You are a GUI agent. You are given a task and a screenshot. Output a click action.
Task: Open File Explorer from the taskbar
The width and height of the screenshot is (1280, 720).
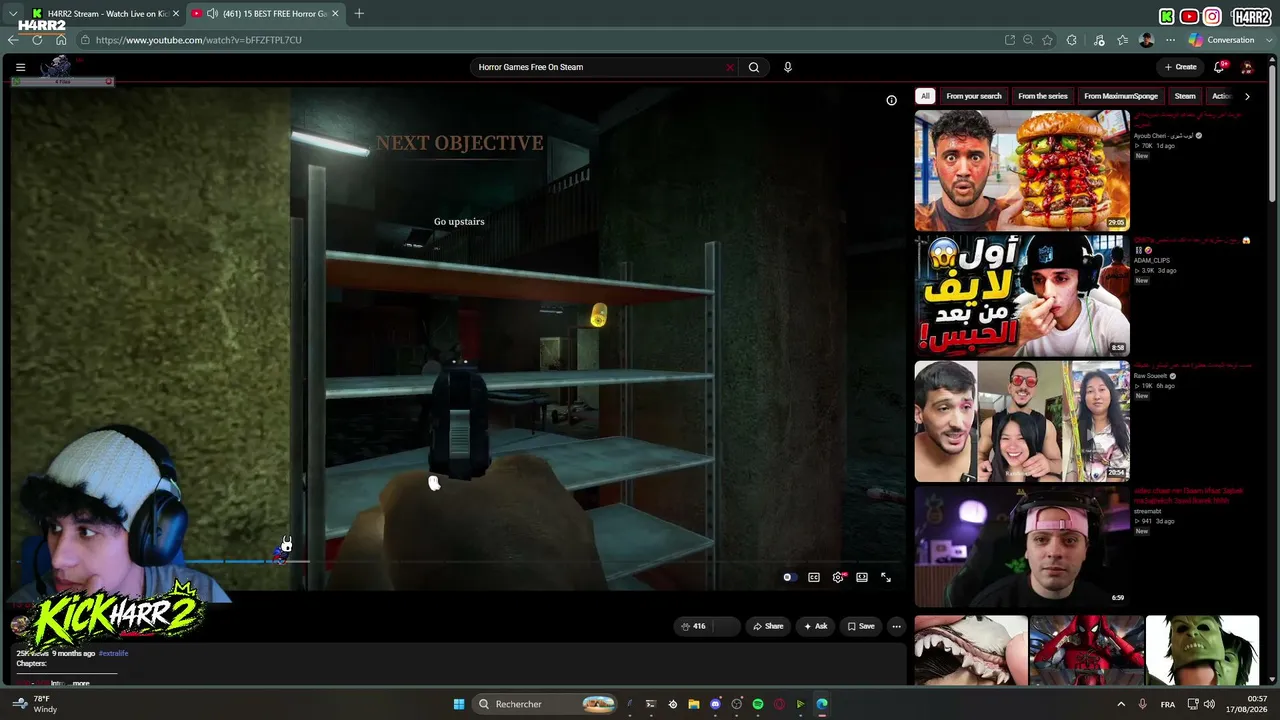click(694, 704)
